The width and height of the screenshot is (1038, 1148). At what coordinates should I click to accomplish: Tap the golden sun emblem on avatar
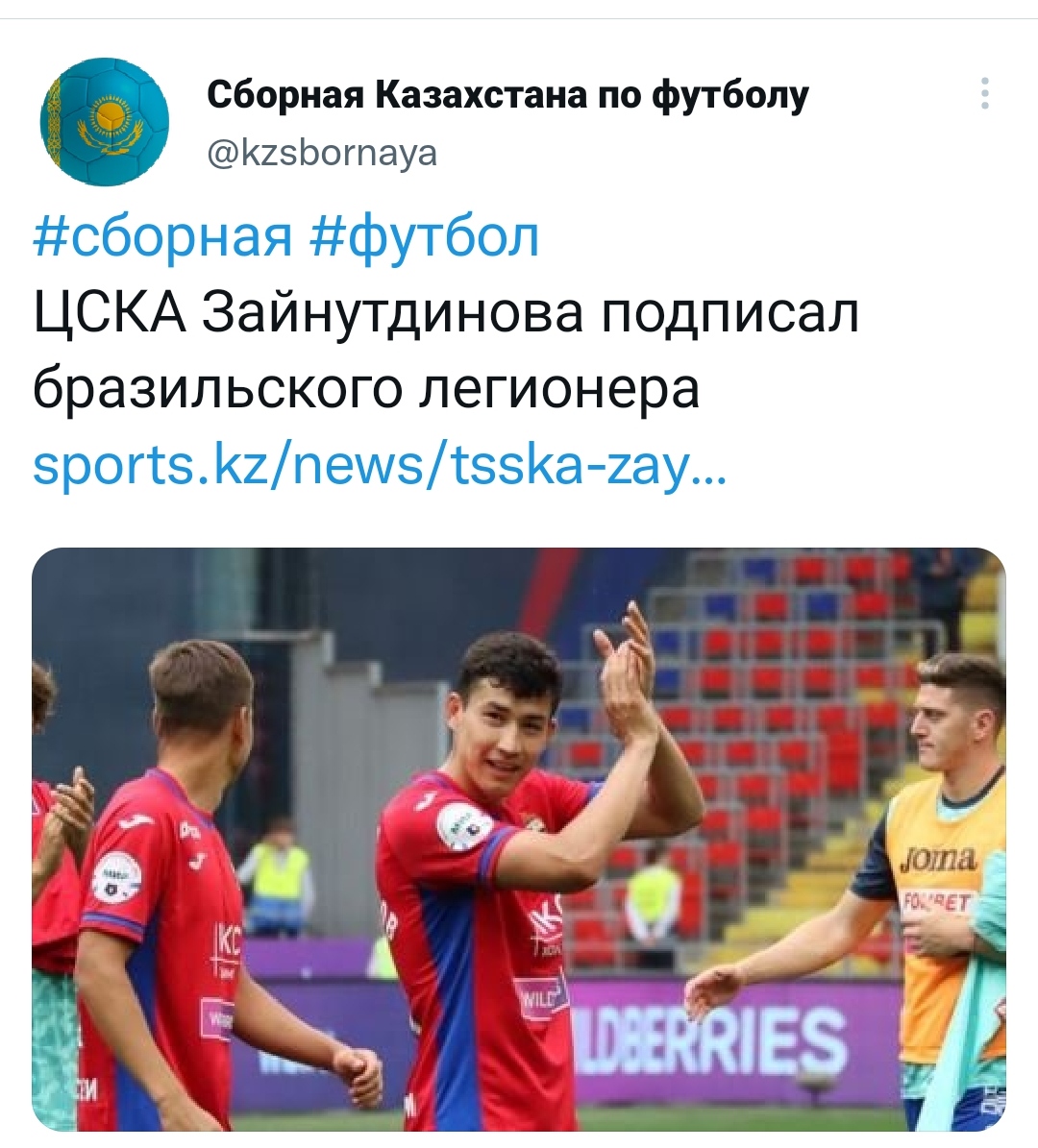107,116
